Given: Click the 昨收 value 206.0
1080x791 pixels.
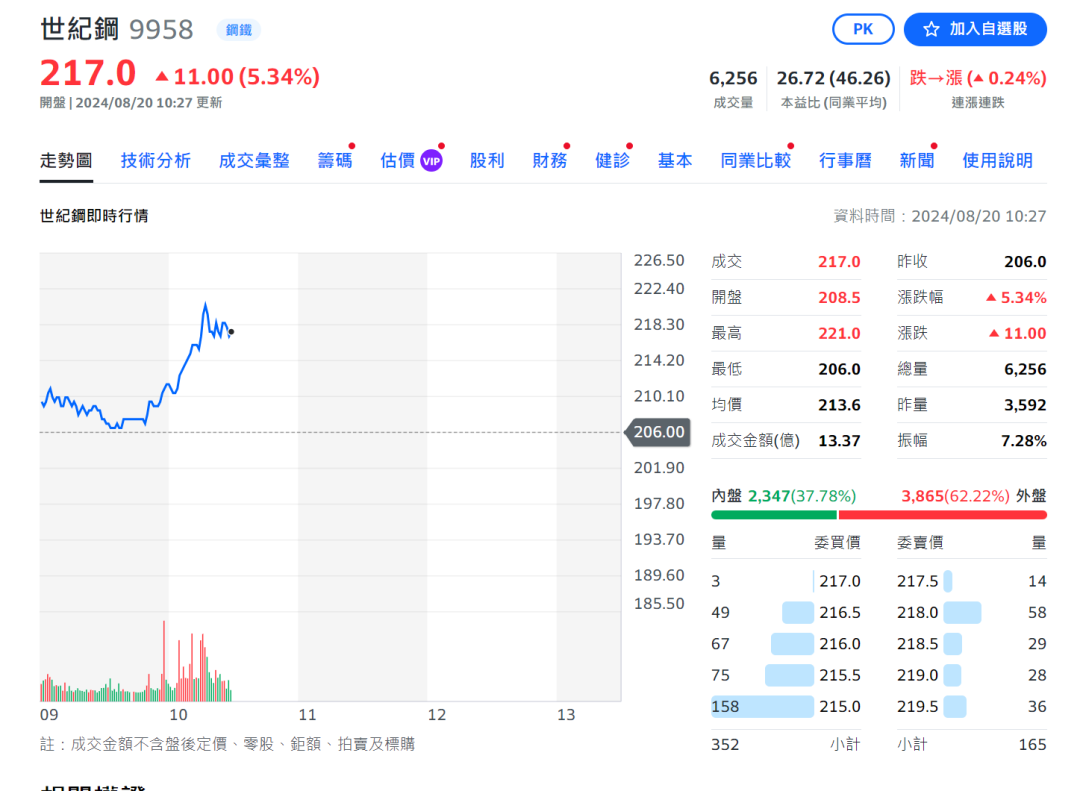Looking at the screenshot, I should tap(1026, 262).
